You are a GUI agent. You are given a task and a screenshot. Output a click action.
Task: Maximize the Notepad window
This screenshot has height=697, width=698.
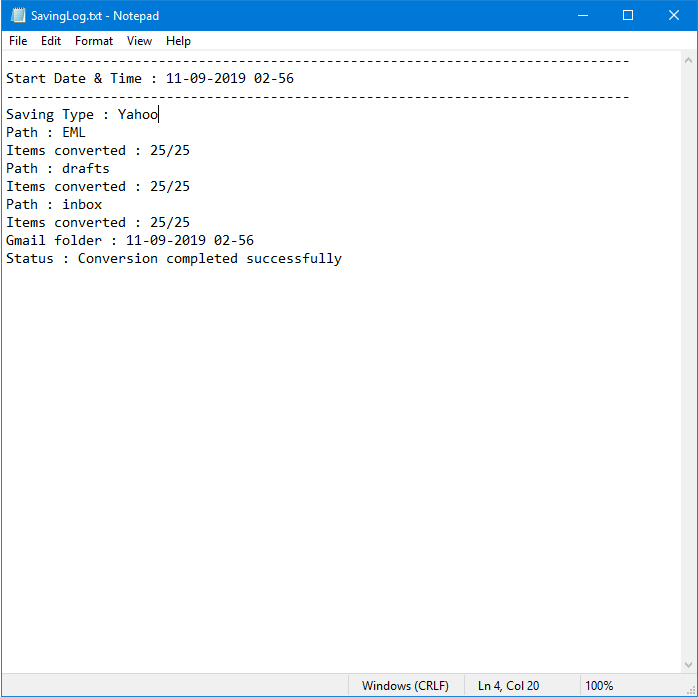coord(628,16)
